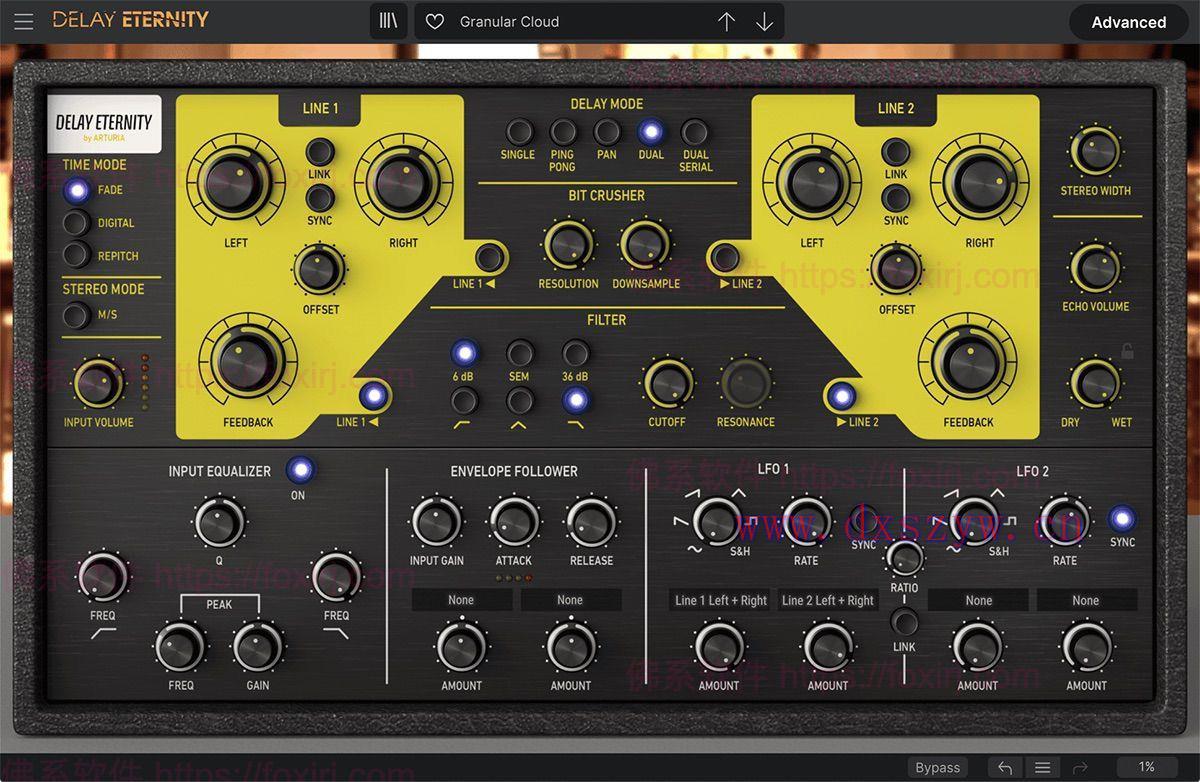Collapse the Advanced panel
1200x782 pixels.
1128,22
